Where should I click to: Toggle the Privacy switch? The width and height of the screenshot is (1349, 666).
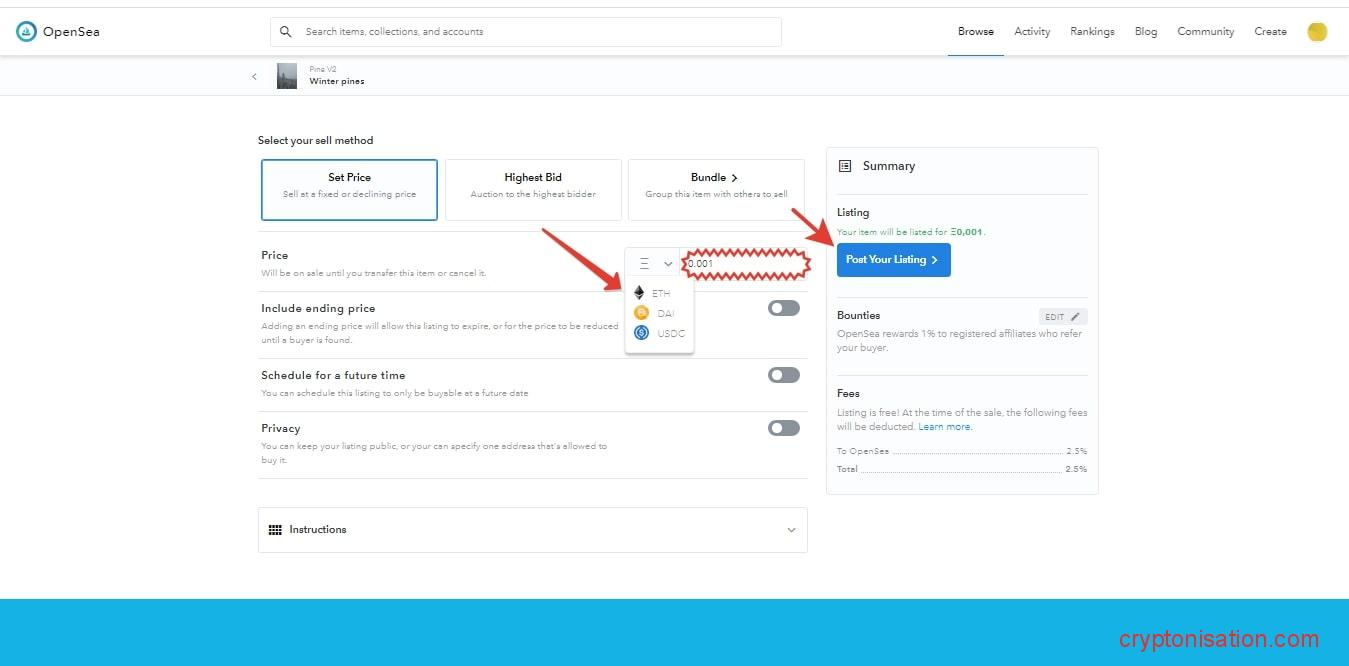point(783,428)
